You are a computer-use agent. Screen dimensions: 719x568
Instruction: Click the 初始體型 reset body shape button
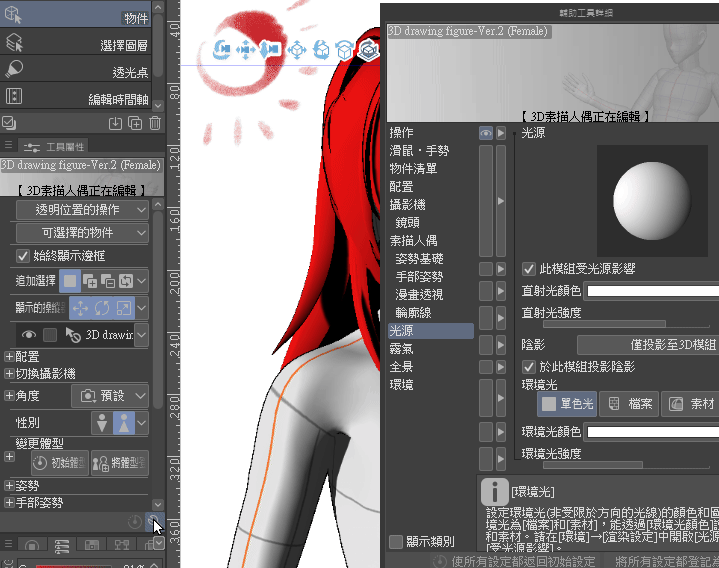60,463
